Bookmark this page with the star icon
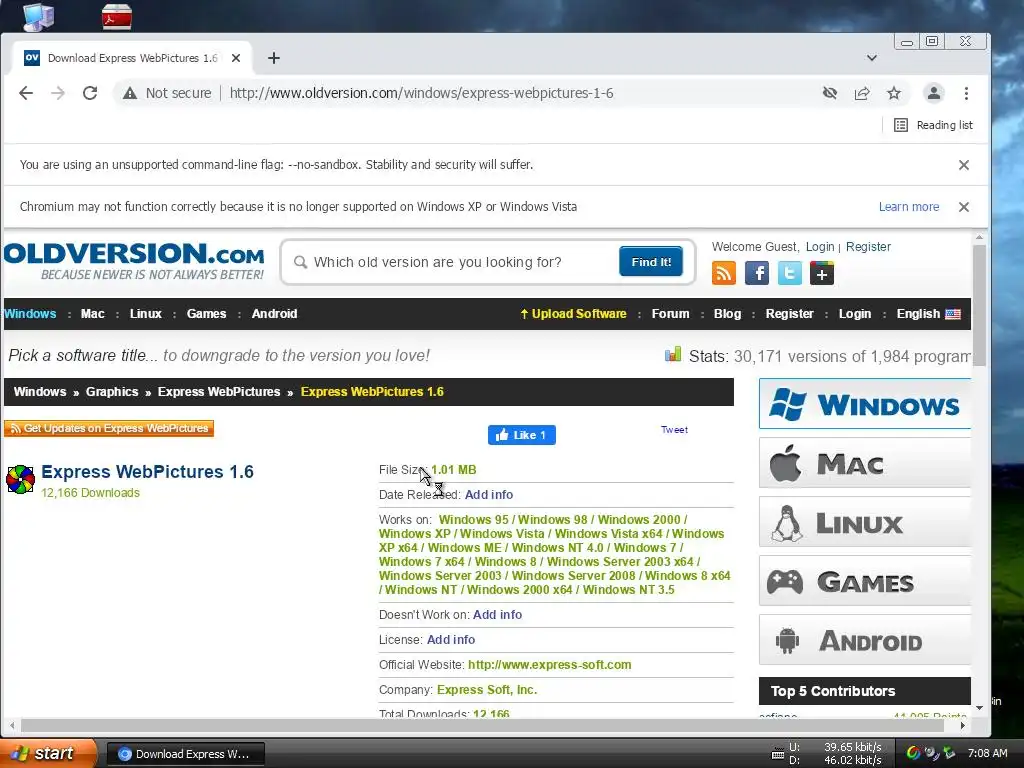This screenshot has width=1024, height=768. click(894, 93)
